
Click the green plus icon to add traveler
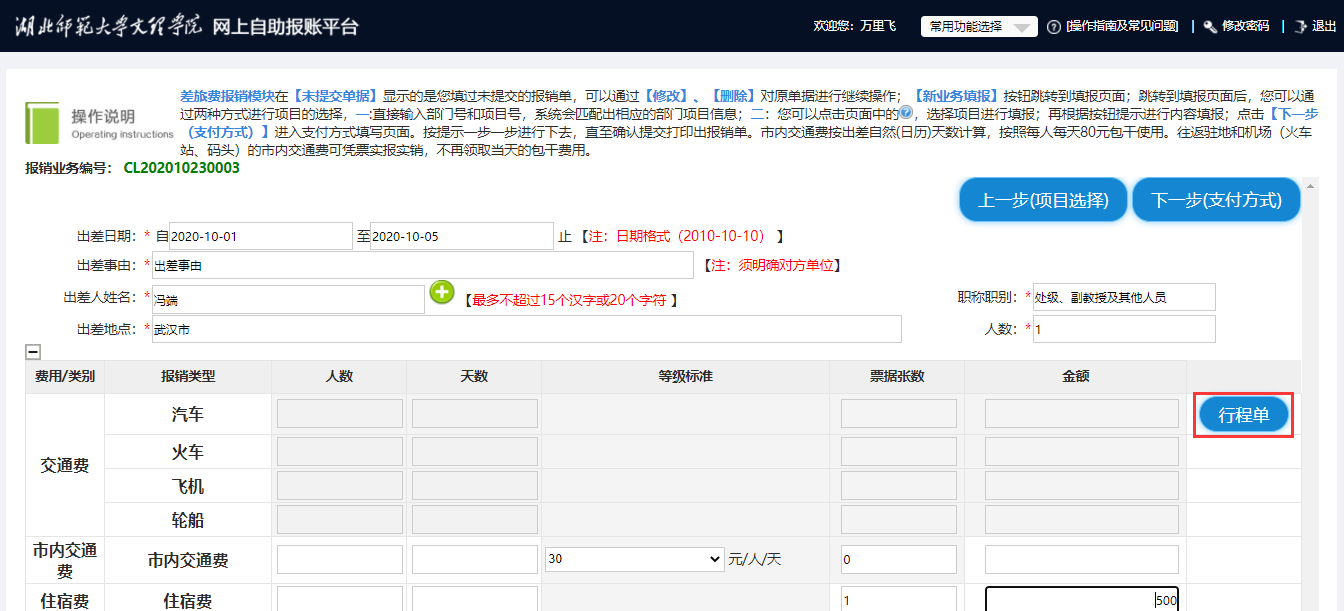pos(442,292)
